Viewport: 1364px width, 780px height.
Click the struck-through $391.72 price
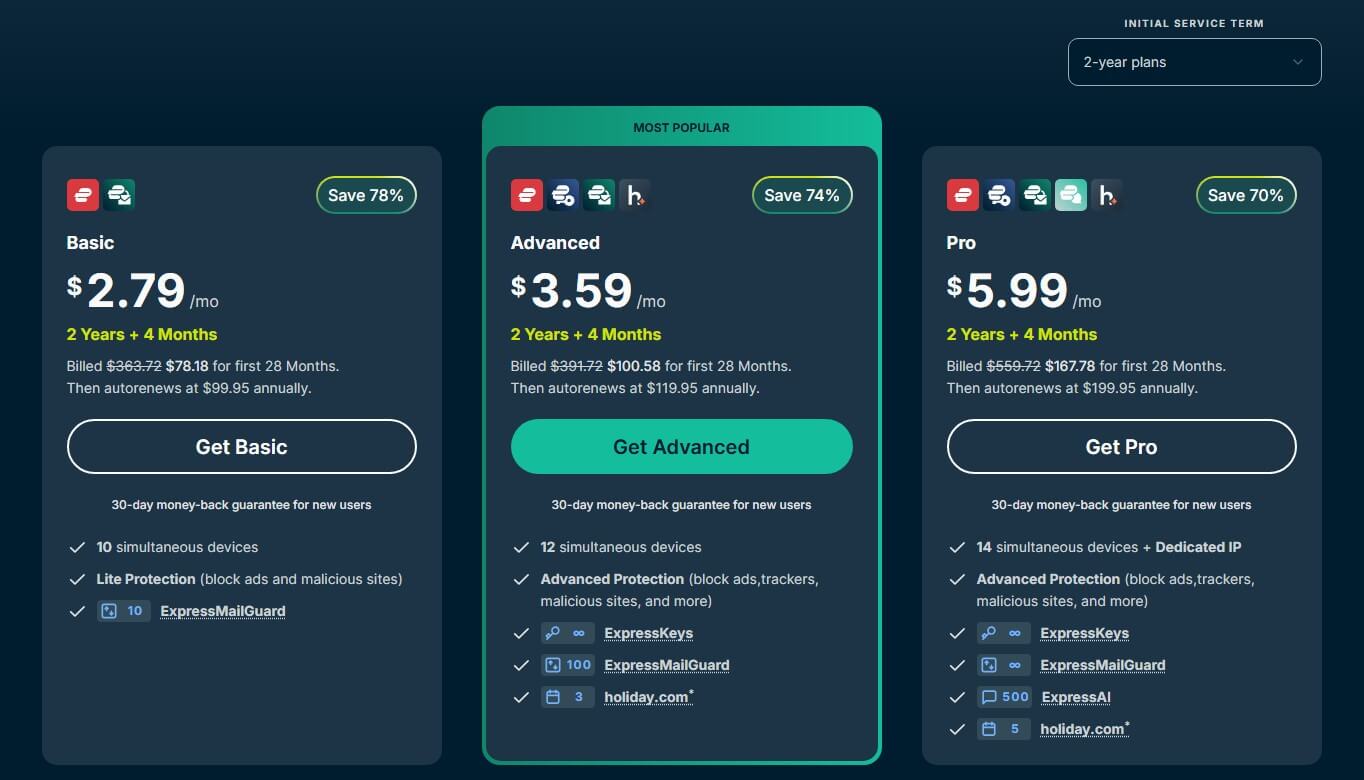(578, 366)
